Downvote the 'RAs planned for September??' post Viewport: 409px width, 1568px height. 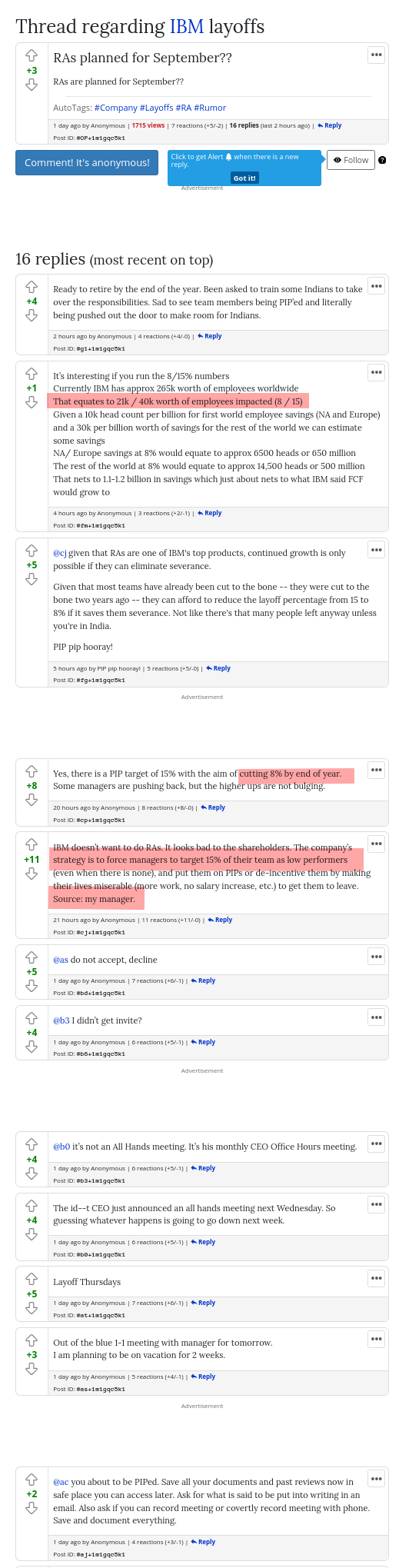click(32, 85)
